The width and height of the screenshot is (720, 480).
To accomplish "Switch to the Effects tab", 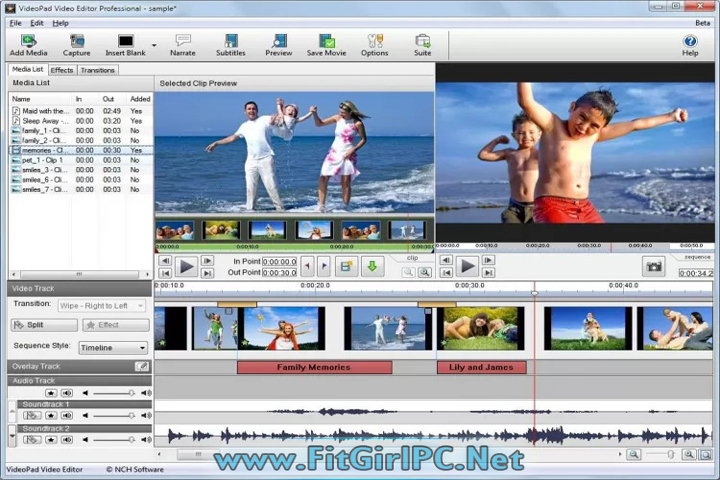I will [x=62, y=70].
